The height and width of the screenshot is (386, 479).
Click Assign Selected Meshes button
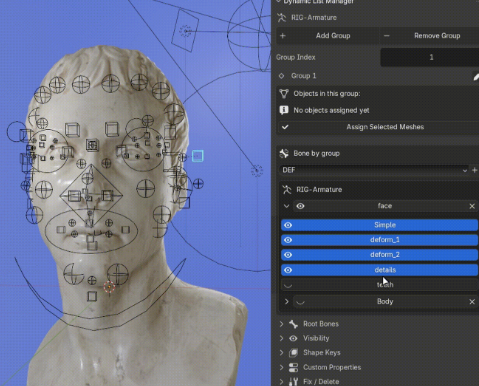click(378, 127)
